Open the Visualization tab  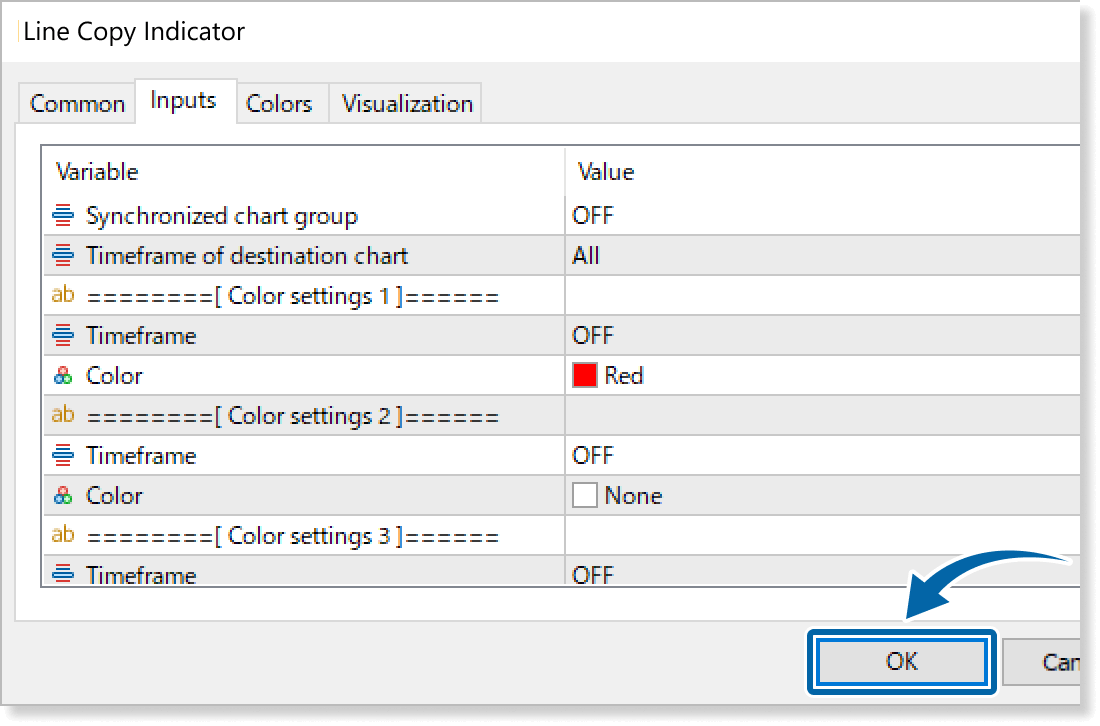407,104
